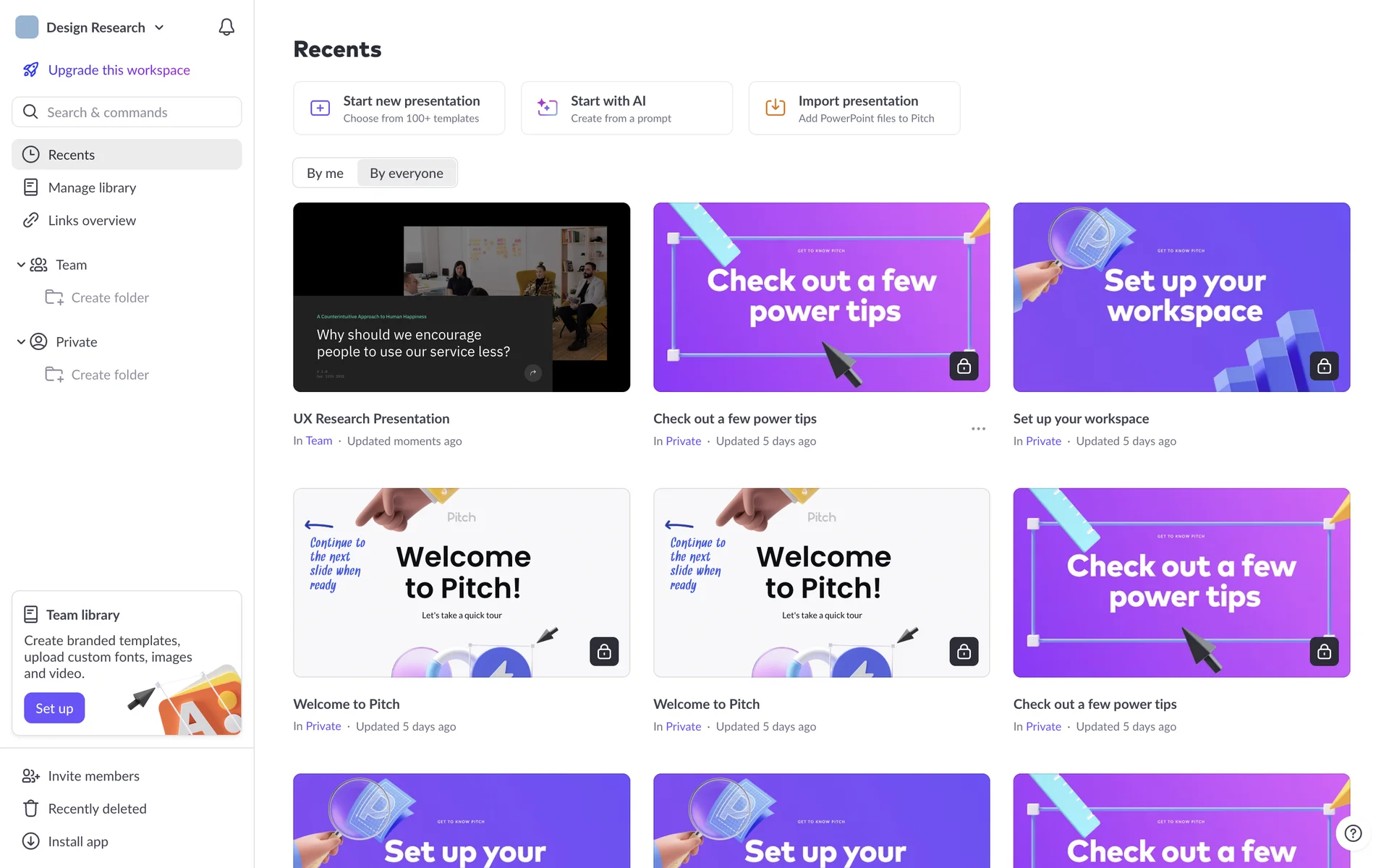Screen dimensions: 1389x868
Task: Click the help question mark icon
Action: [x=1352, y=833]
